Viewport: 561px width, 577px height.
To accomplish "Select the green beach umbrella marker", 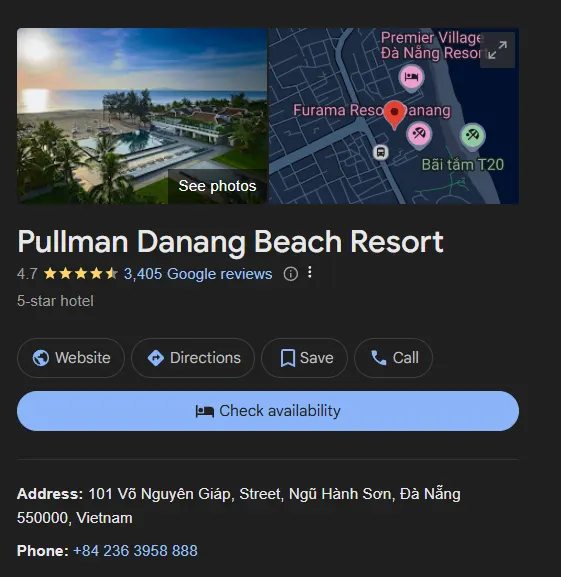I will [x=473, y=137].
